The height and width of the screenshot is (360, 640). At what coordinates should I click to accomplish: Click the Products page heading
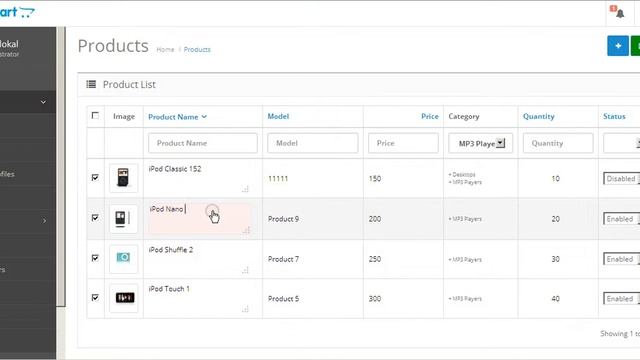tap(113, 46)
